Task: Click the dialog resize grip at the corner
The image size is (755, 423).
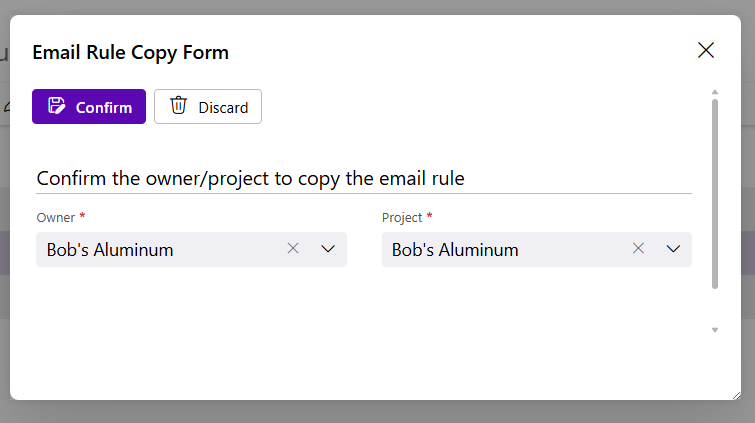Action: click(736, 395)
